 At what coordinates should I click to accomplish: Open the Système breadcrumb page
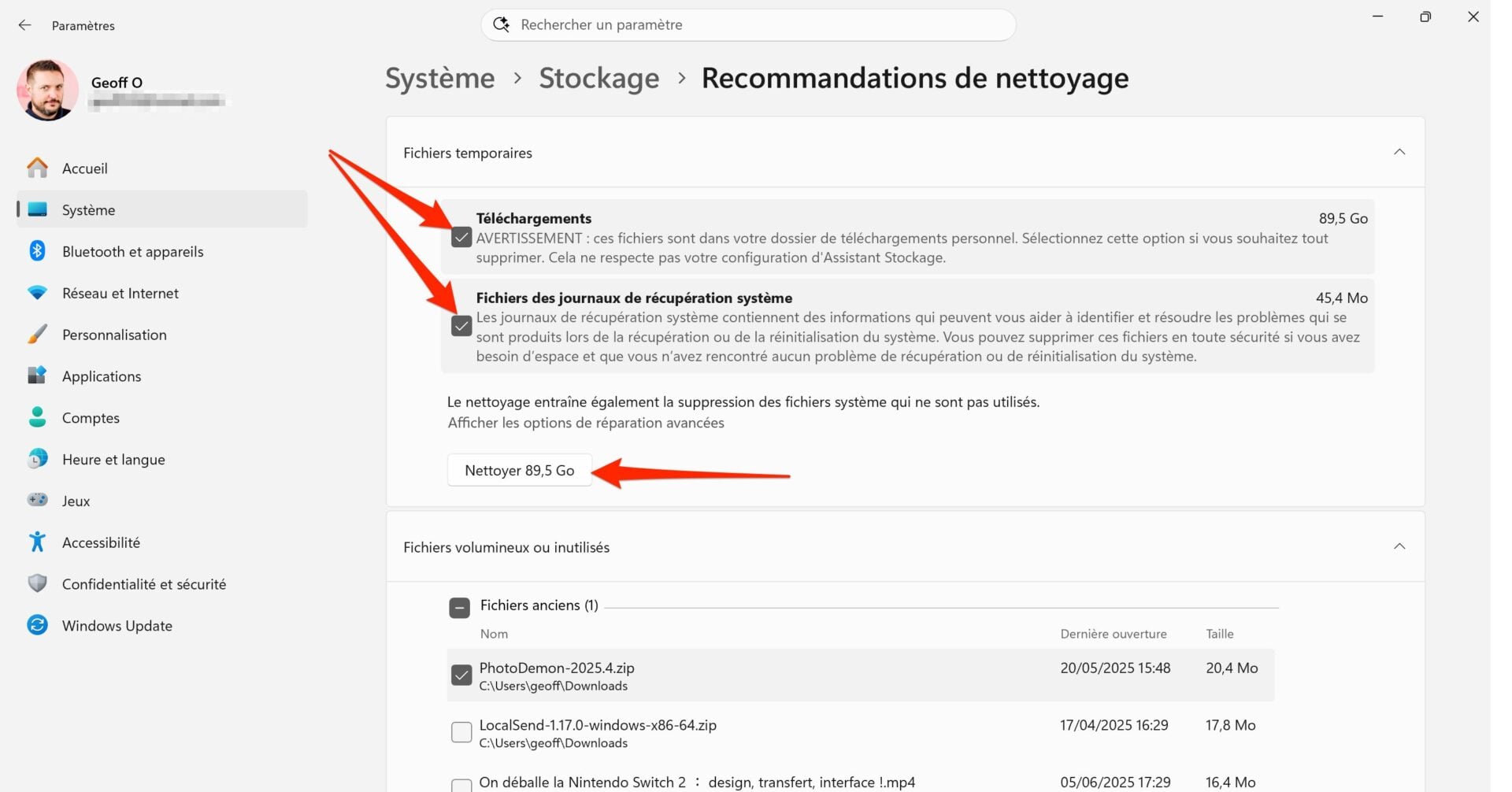click(439, 78)
